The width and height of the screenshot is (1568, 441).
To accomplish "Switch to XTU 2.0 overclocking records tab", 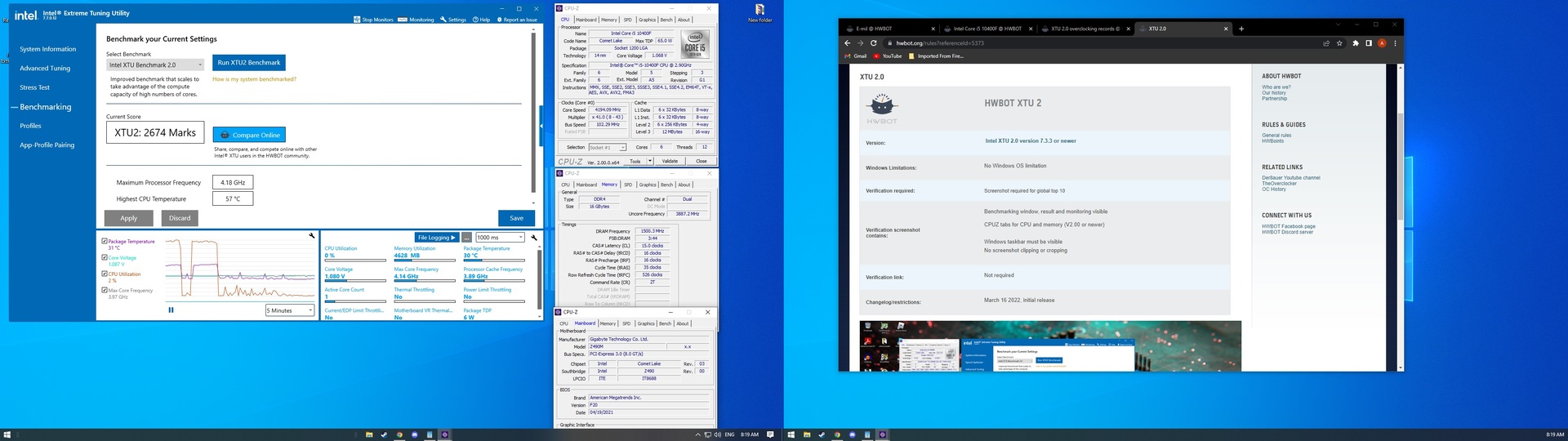I will click(x=1085, y=29).
